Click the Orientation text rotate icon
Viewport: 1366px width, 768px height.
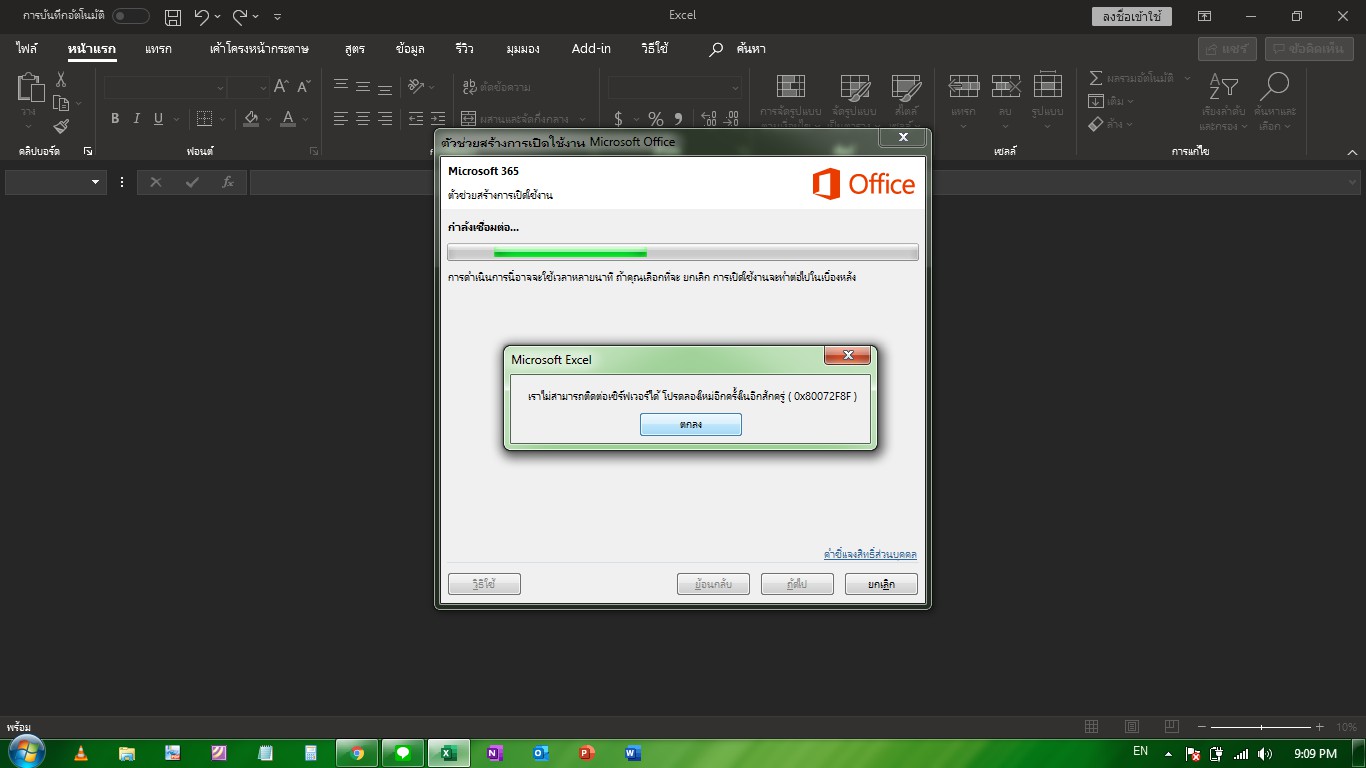(417, 86)
